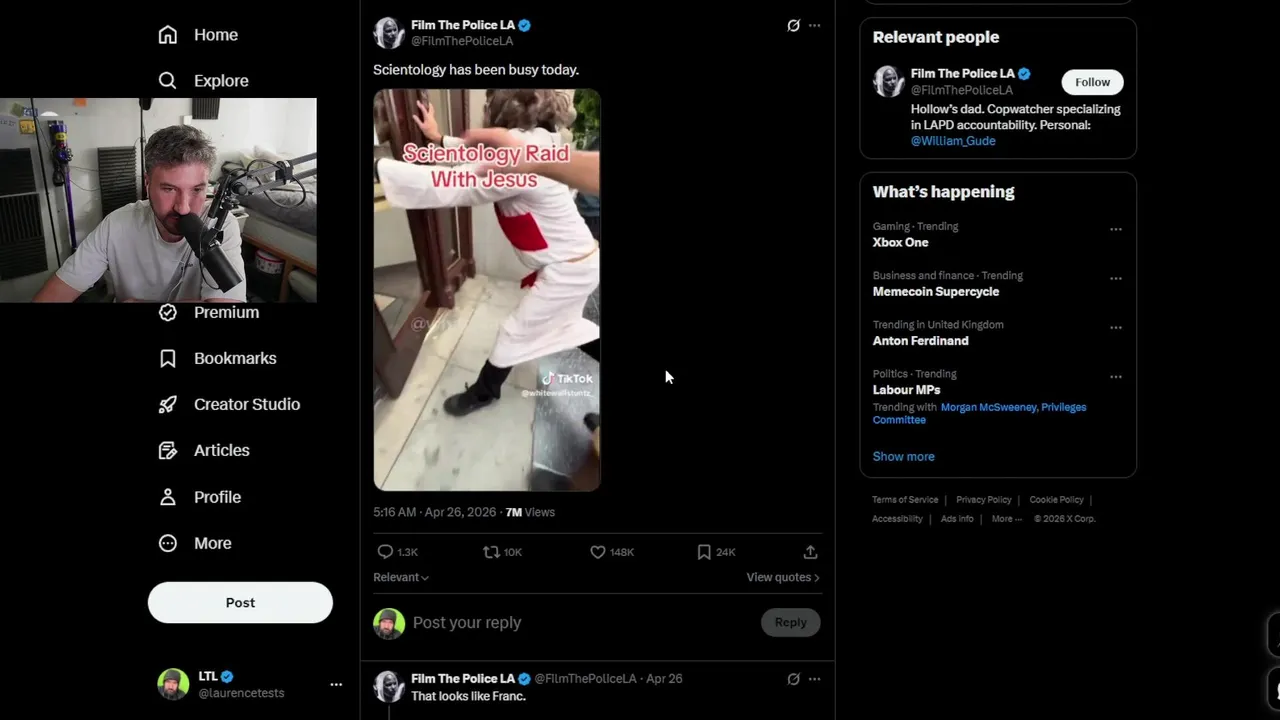Image resolution: width=1280 pixels, height=720 pixels.
Task: Click the share post icon
Action: (x=810, y=552)
